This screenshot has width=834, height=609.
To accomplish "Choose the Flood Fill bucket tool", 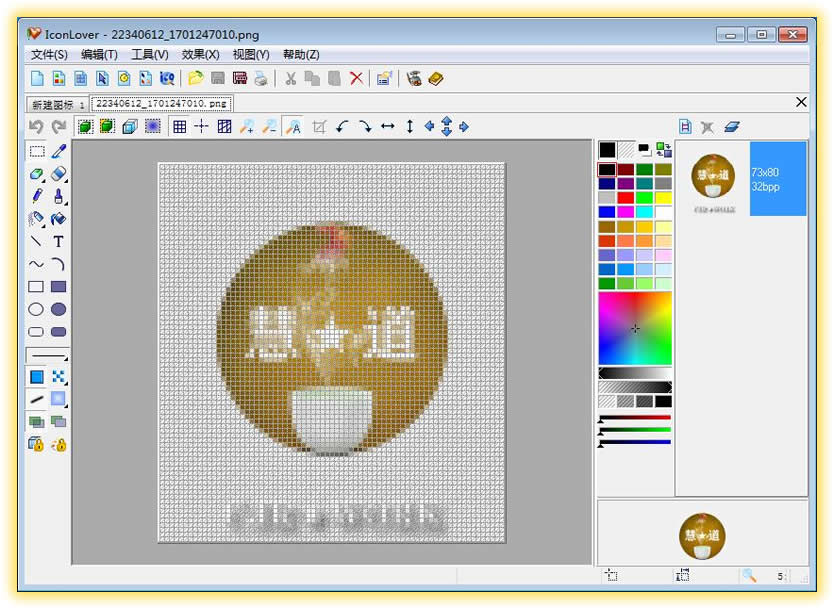I will [59, 219].
